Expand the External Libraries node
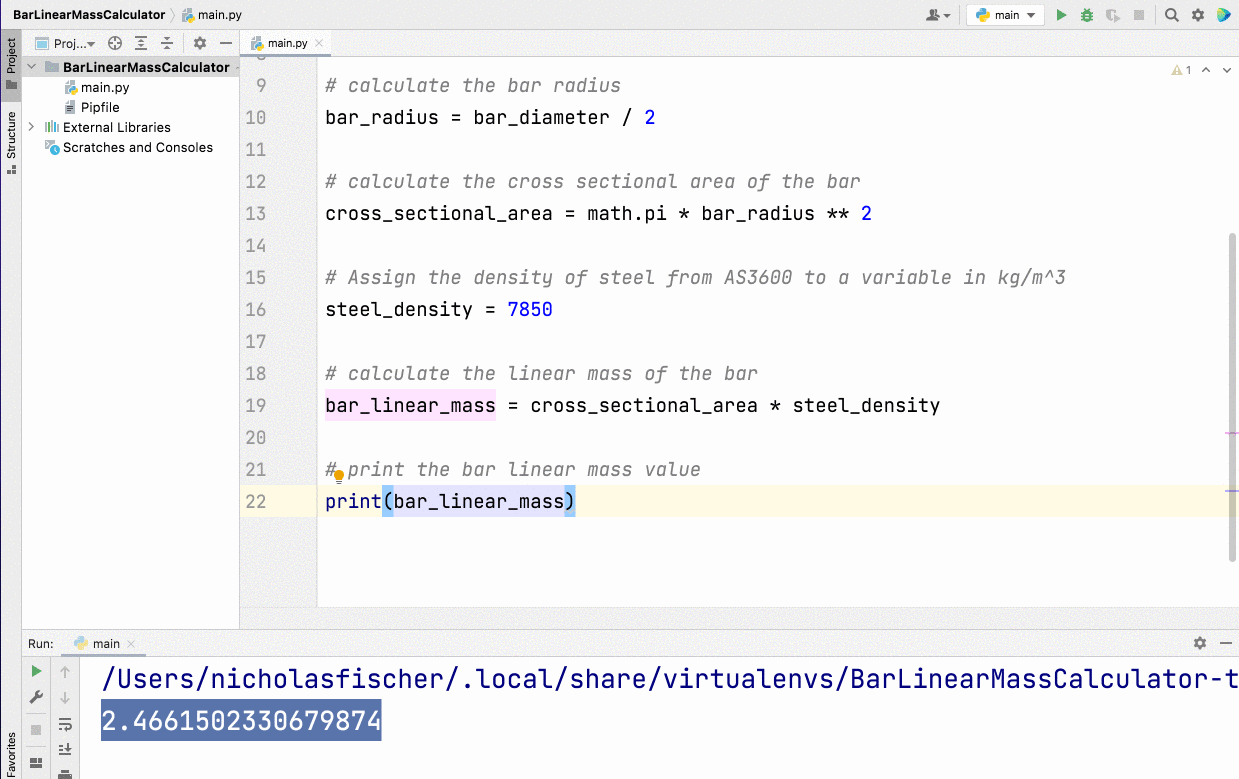The image size is (1239, 779). (31, 127)
